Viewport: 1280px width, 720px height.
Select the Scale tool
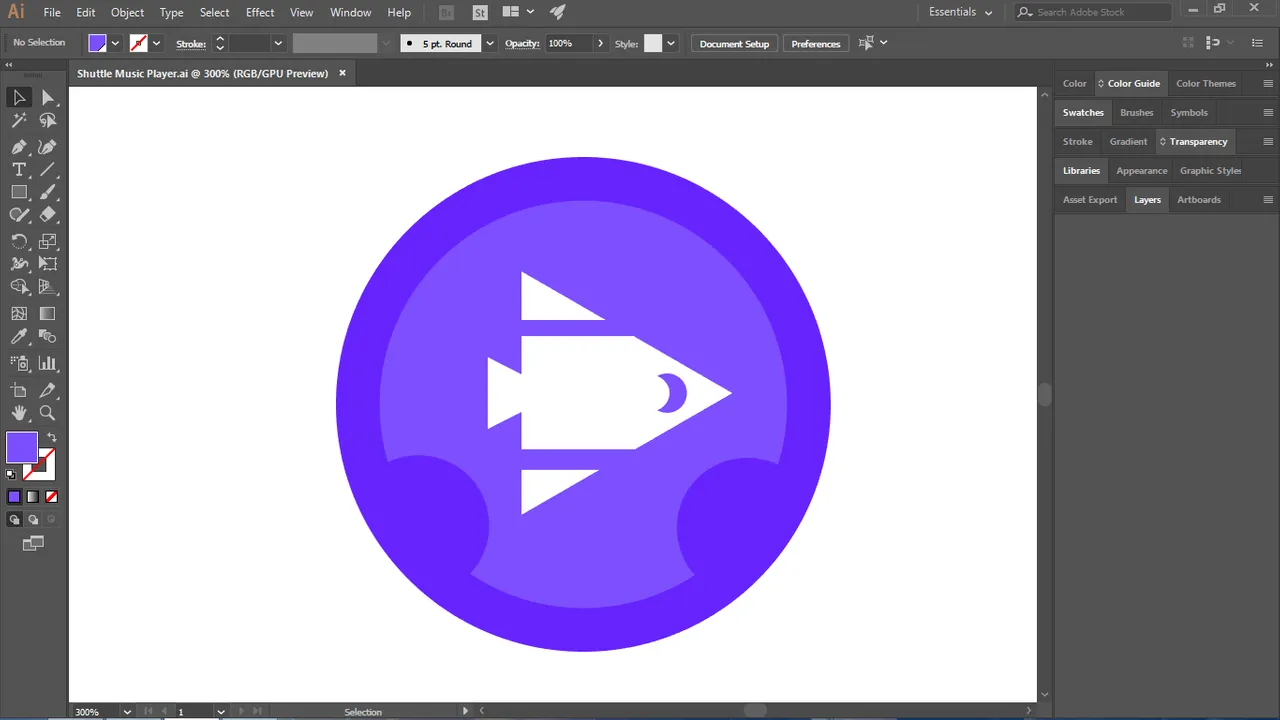(x=47, y=241)
